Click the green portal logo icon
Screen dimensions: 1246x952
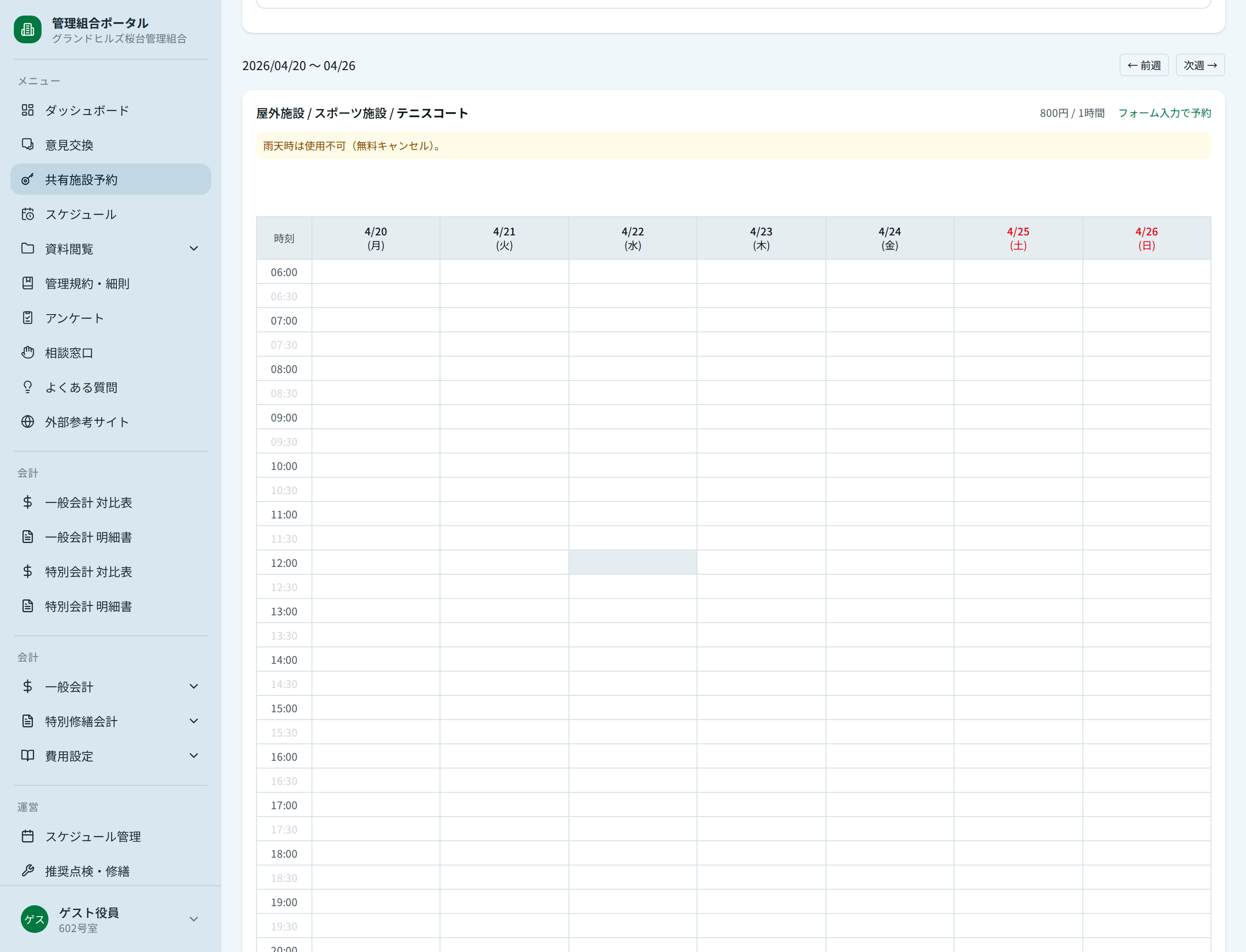pyautogui.click(x=27, y=29)
